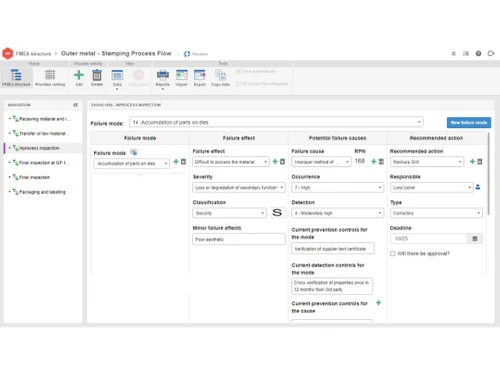Open the Data view dropdown in toolbar
This screenshot has height=375, width=500.
[117, 79]
